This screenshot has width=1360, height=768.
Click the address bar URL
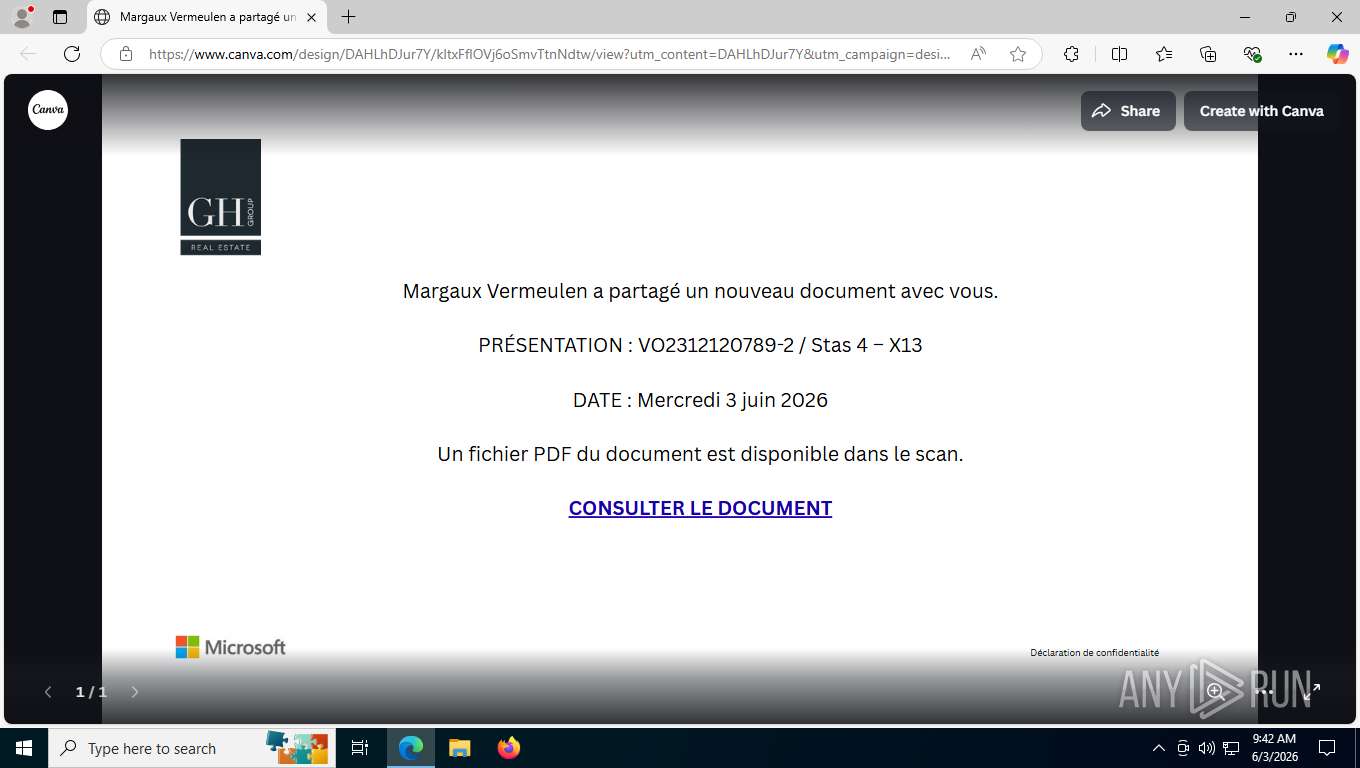click(x=549, y=54)
